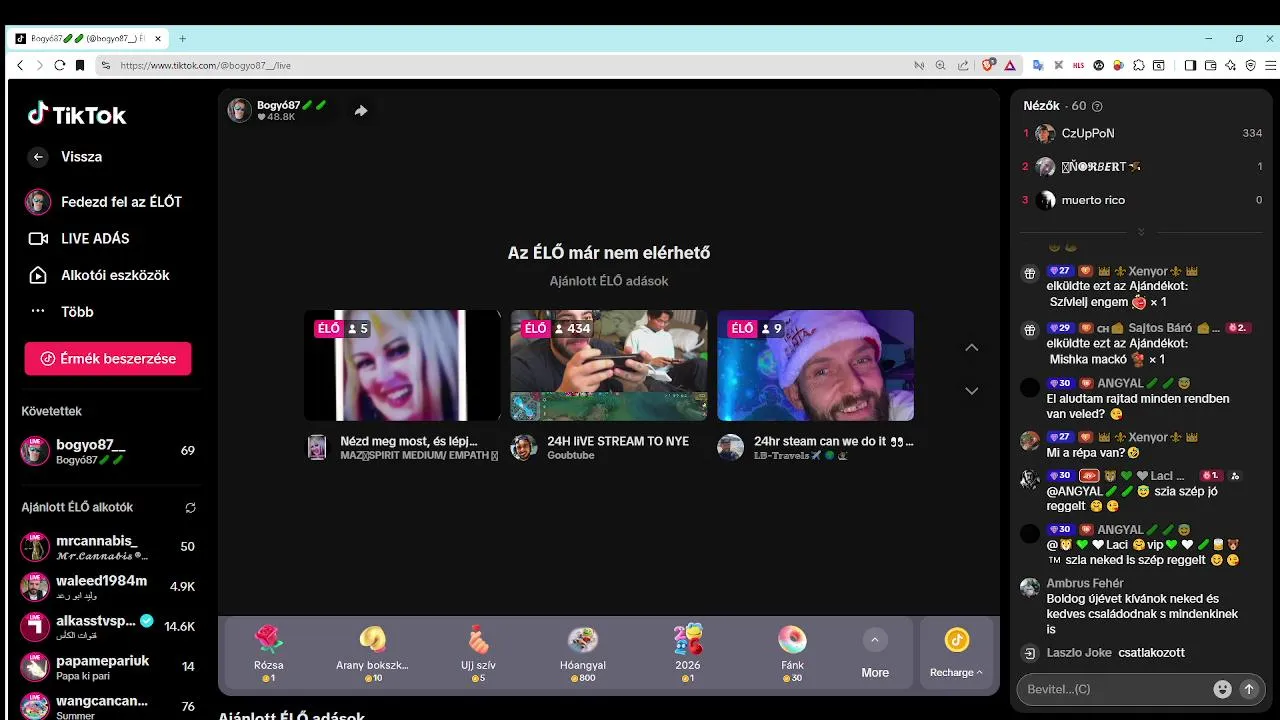Refresh Ajánlott ÉLŐ alkotók list
This screenshot has width=1280, height=720.
(190, 508)
